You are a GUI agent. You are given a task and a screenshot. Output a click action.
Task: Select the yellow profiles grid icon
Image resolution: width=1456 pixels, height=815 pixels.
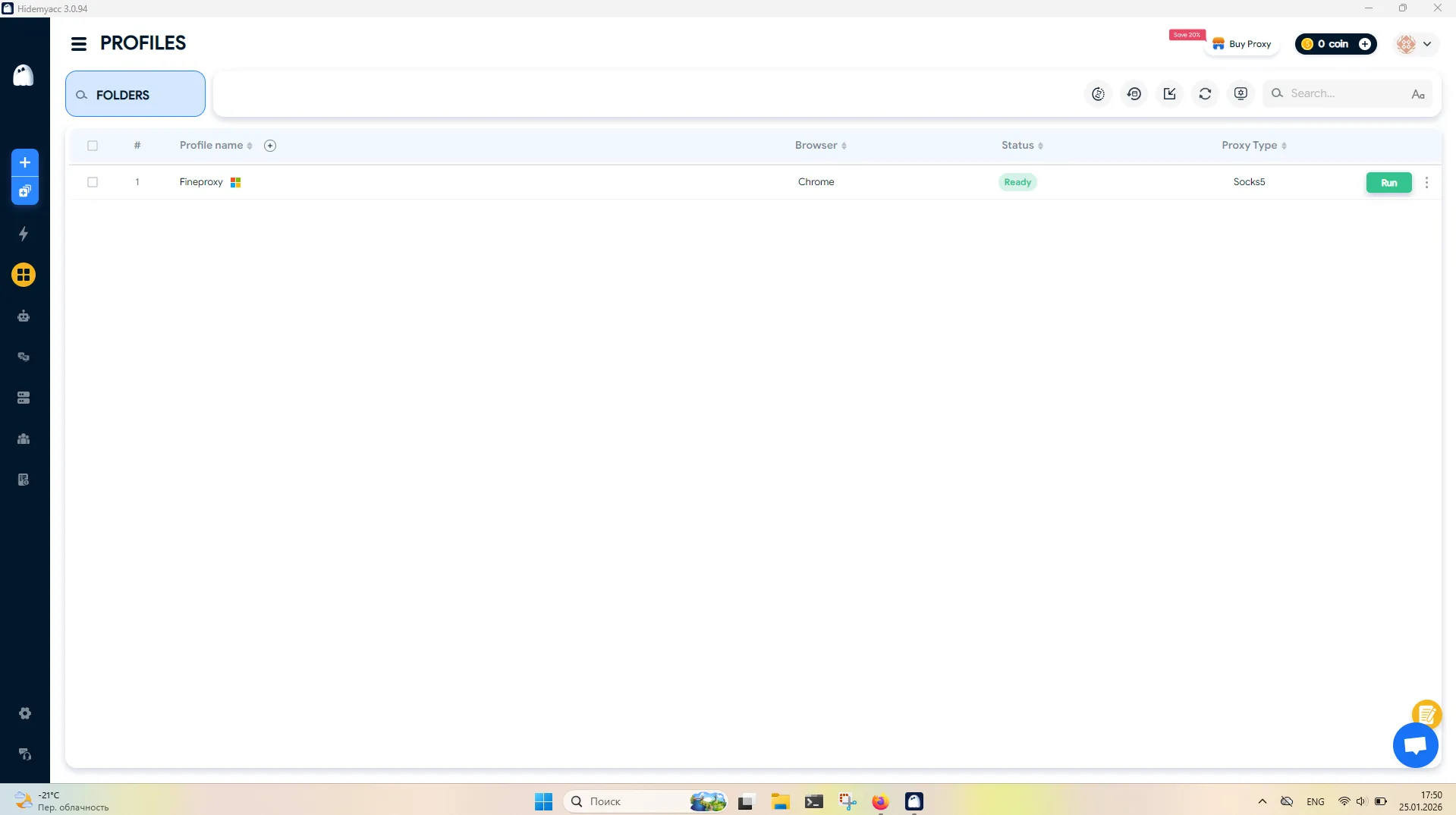(24, 275)
